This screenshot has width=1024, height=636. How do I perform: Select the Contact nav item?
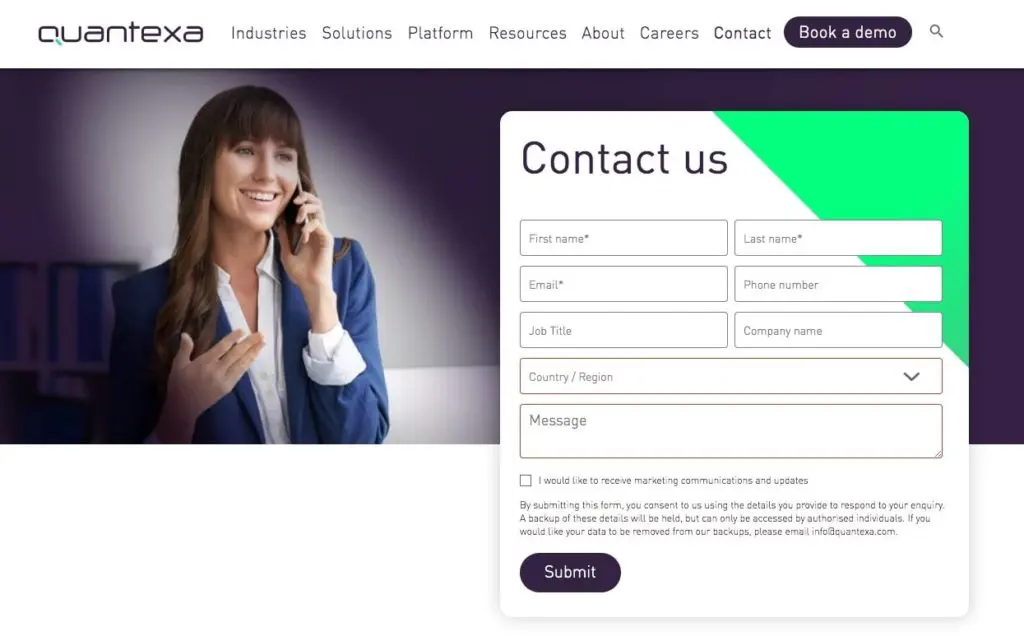coord(742,33)
